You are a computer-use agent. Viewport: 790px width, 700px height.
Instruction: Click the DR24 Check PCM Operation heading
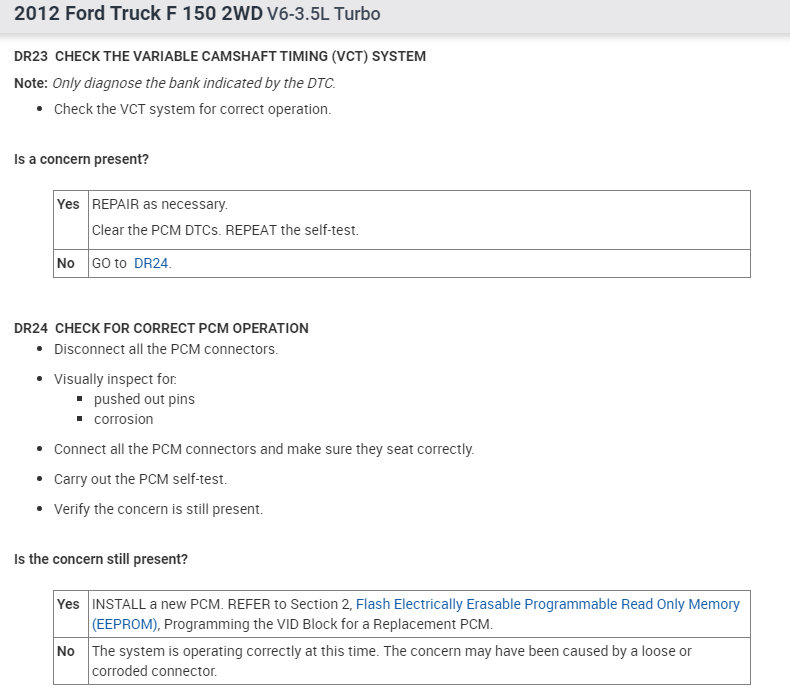(161, 328)
